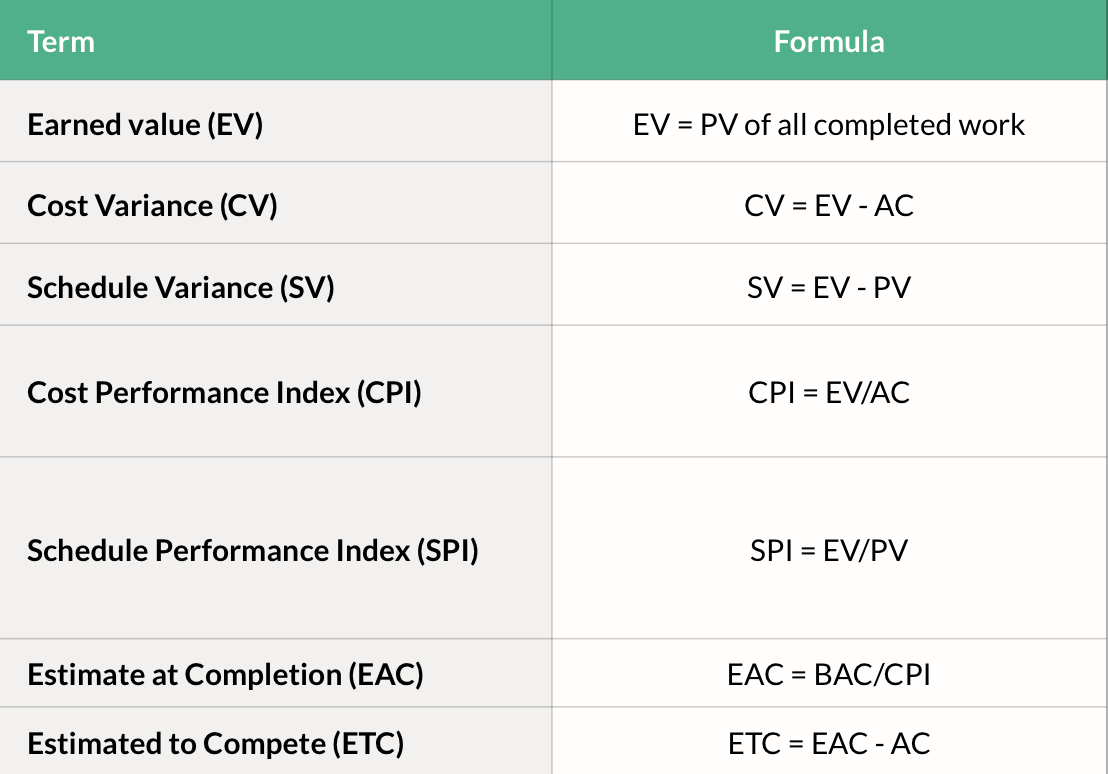Click the formula 'SV = EV - PV'
Viewport: 1108px width, 774px height.
(829, 288)
